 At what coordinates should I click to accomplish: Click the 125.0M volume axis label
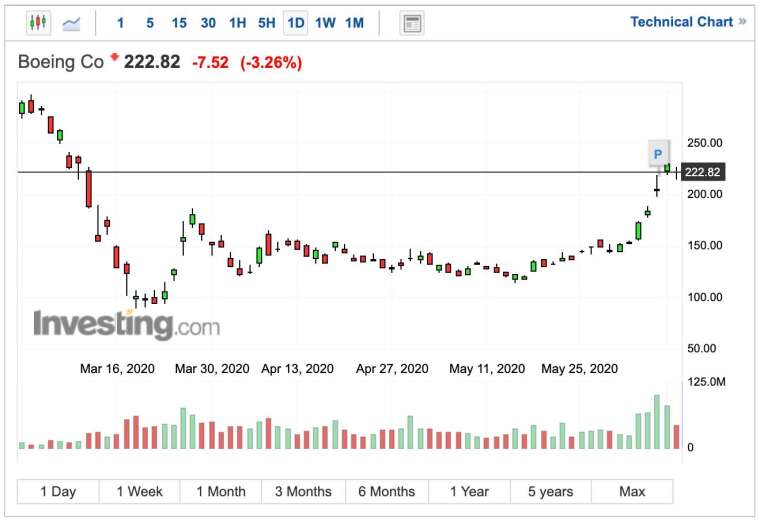706,382
